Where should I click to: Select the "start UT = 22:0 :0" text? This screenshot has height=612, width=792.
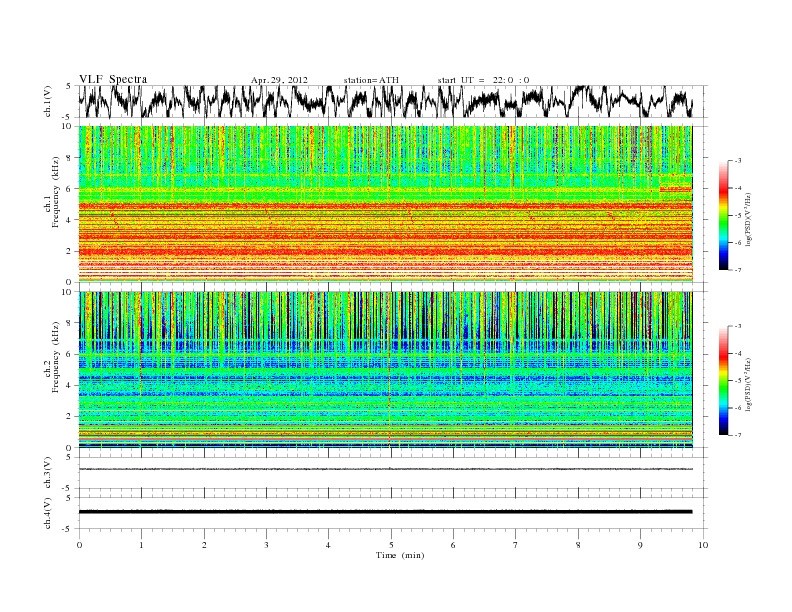(483, 80)
